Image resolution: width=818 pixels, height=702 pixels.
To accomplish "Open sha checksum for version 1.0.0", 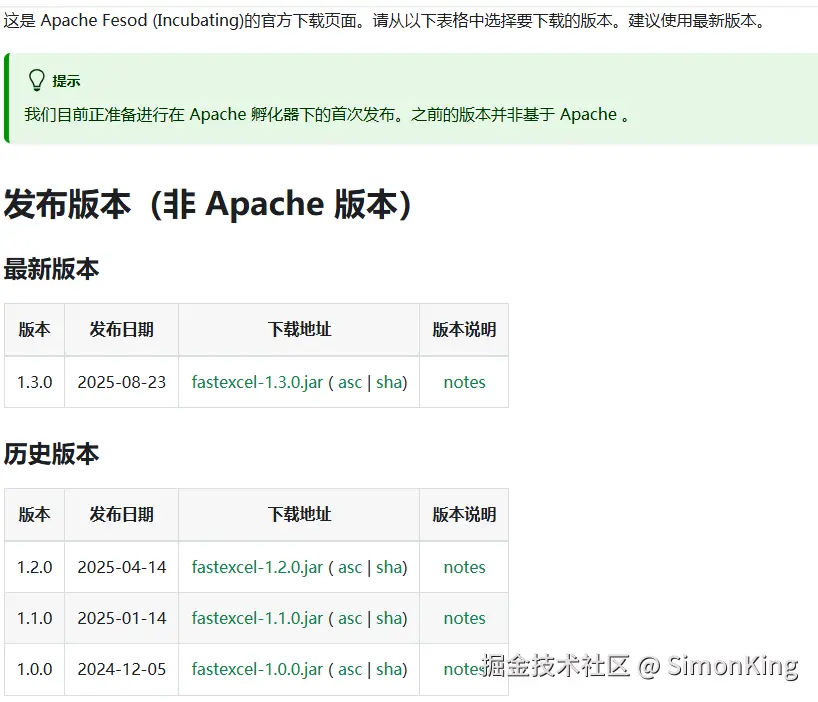I will (389, 669).
